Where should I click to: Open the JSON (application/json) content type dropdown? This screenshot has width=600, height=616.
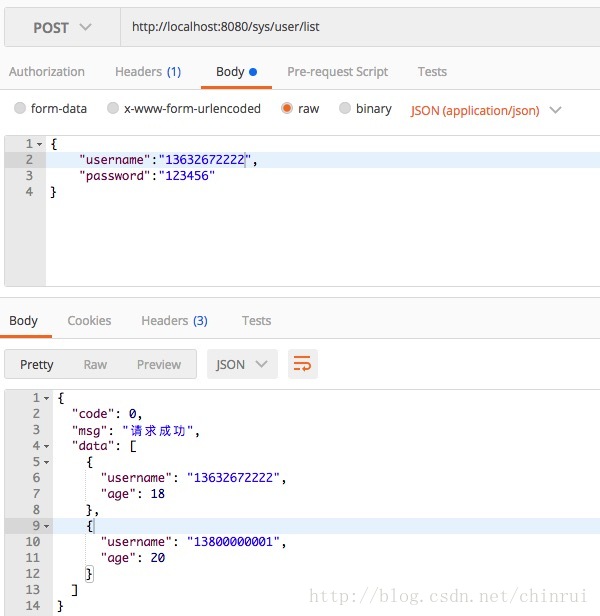click(x=486, y=110)
